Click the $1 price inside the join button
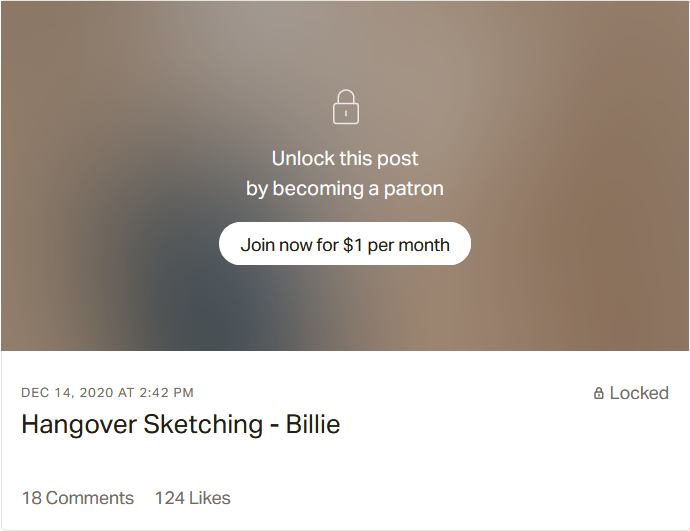 353,245
